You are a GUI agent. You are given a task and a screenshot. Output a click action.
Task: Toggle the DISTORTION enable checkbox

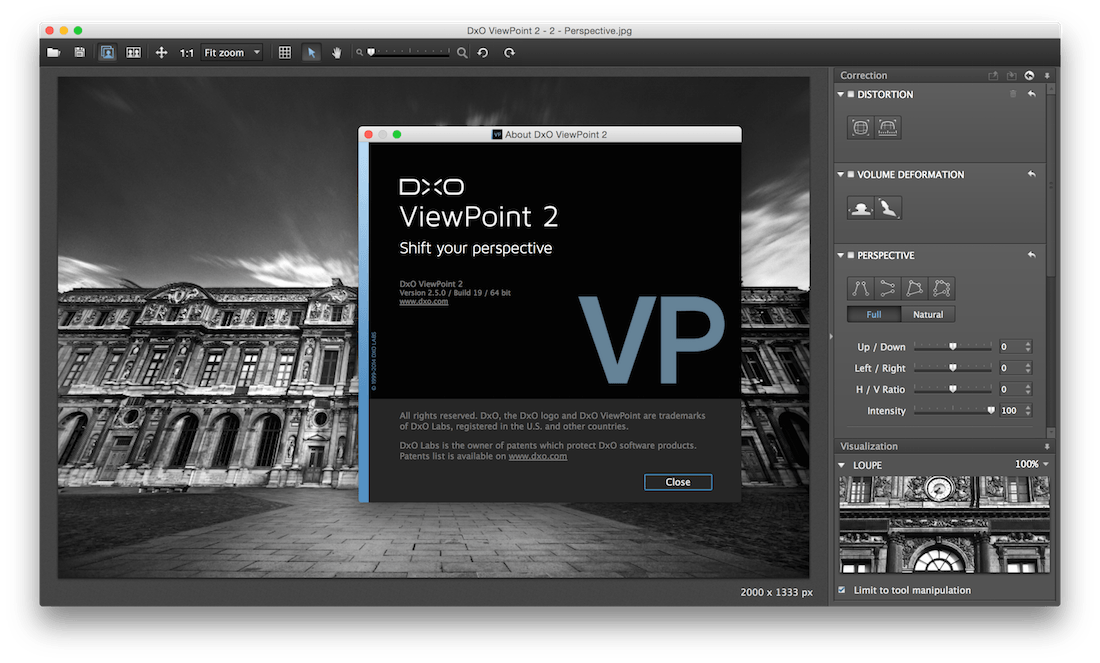pos(851,94)
